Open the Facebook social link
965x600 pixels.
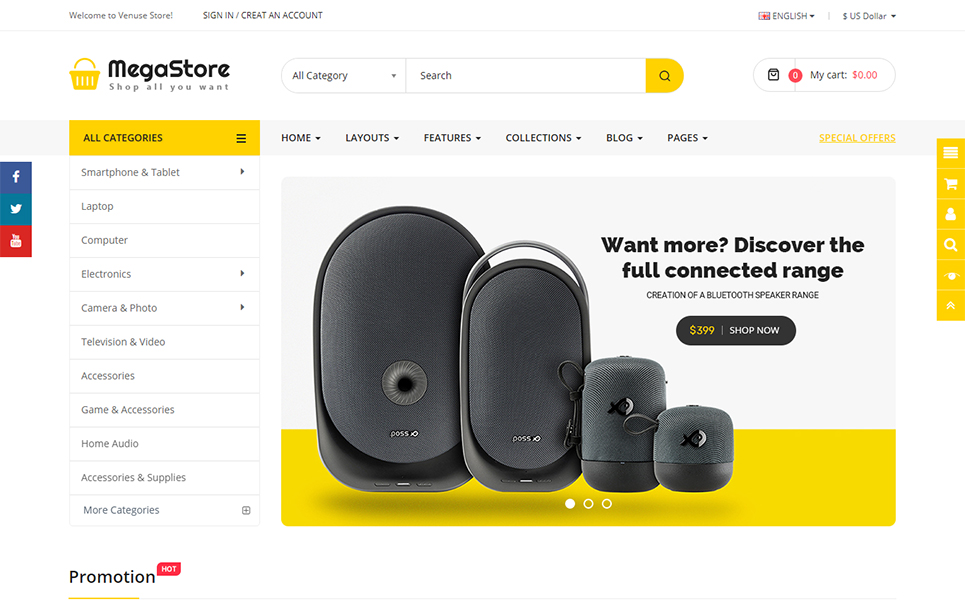coord(16,178)
